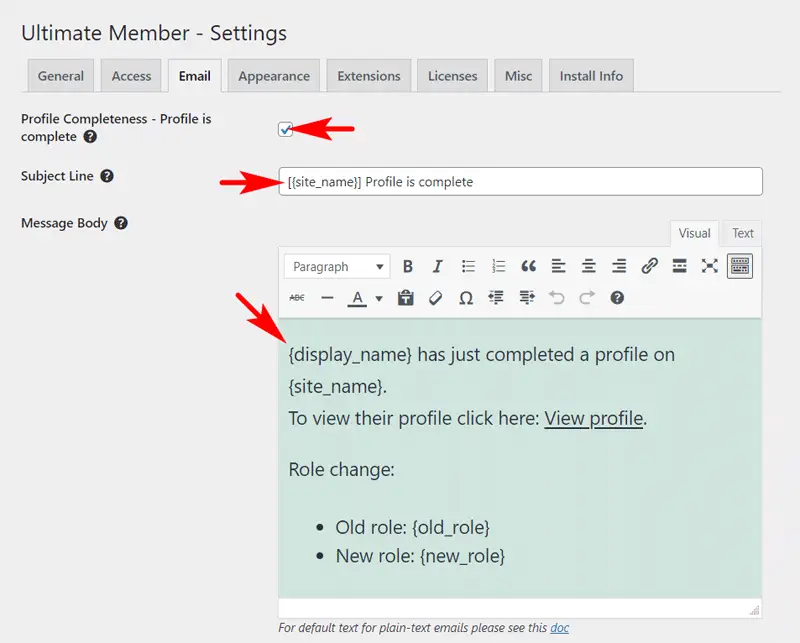Viewport: 800px width, 643px height.
Task: Toggle bold formatting in editor toolbar
Action: pyautogui.click(x=407, y=266)
